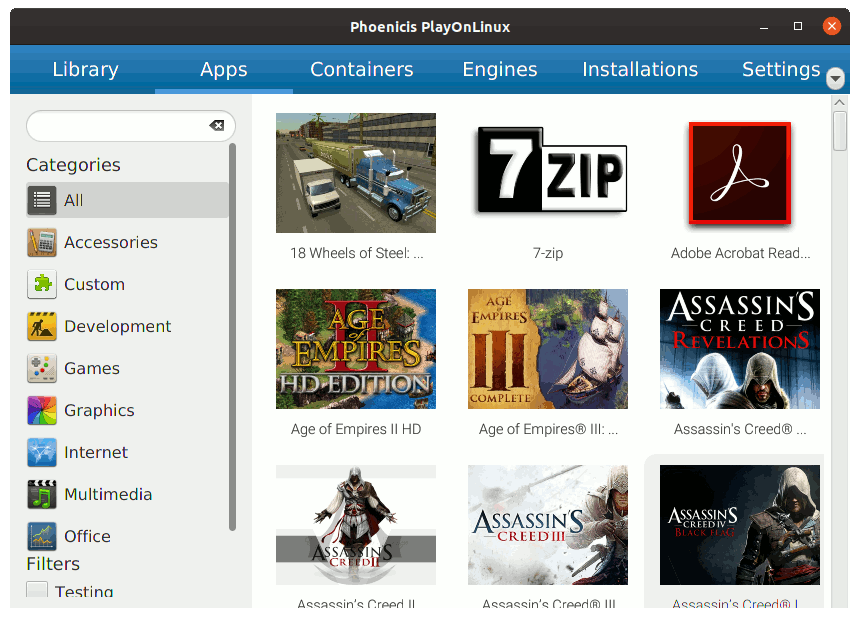The width and height of the screenshot is (860, 618).
Task: Close the Phoenicis PlayOnLinux window
Action: coord(832,26)
